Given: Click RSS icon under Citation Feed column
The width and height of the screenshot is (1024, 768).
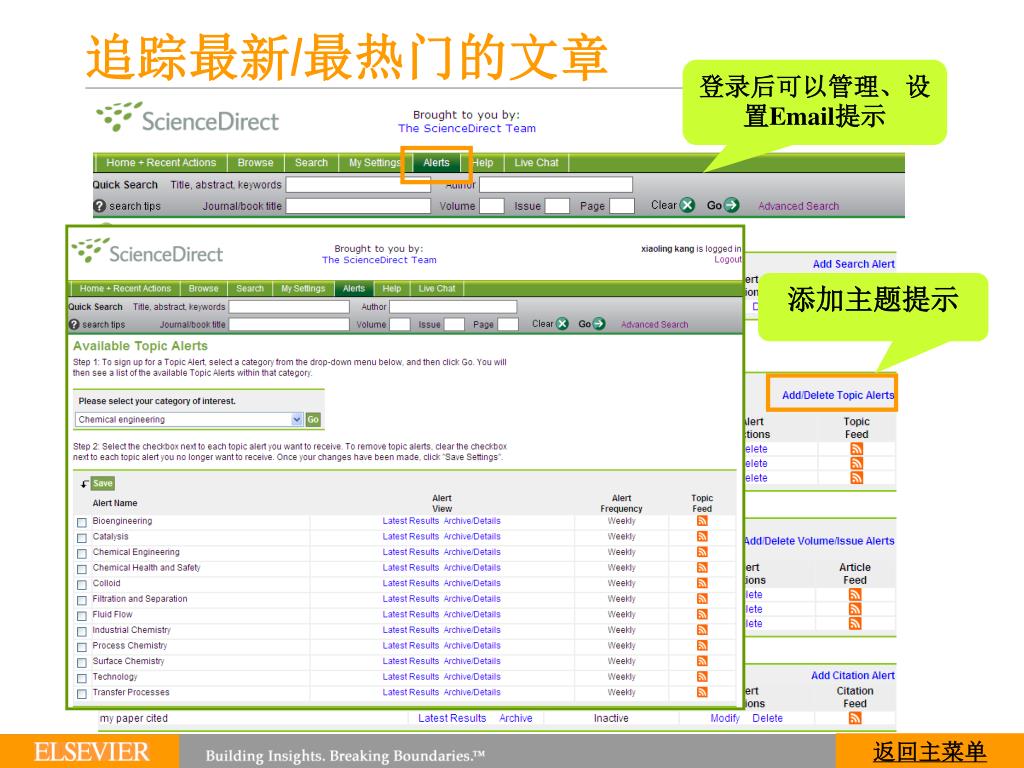Looking at the screenshot, I should click(x=855, y=718).
